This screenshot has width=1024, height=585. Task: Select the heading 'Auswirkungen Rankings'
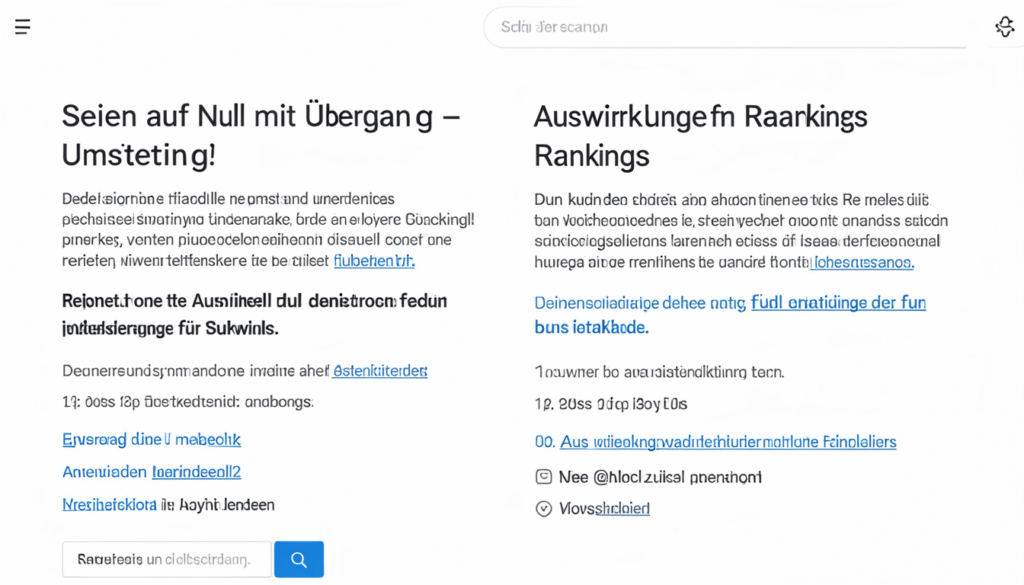pyautogui.click(x=700, y=136)
